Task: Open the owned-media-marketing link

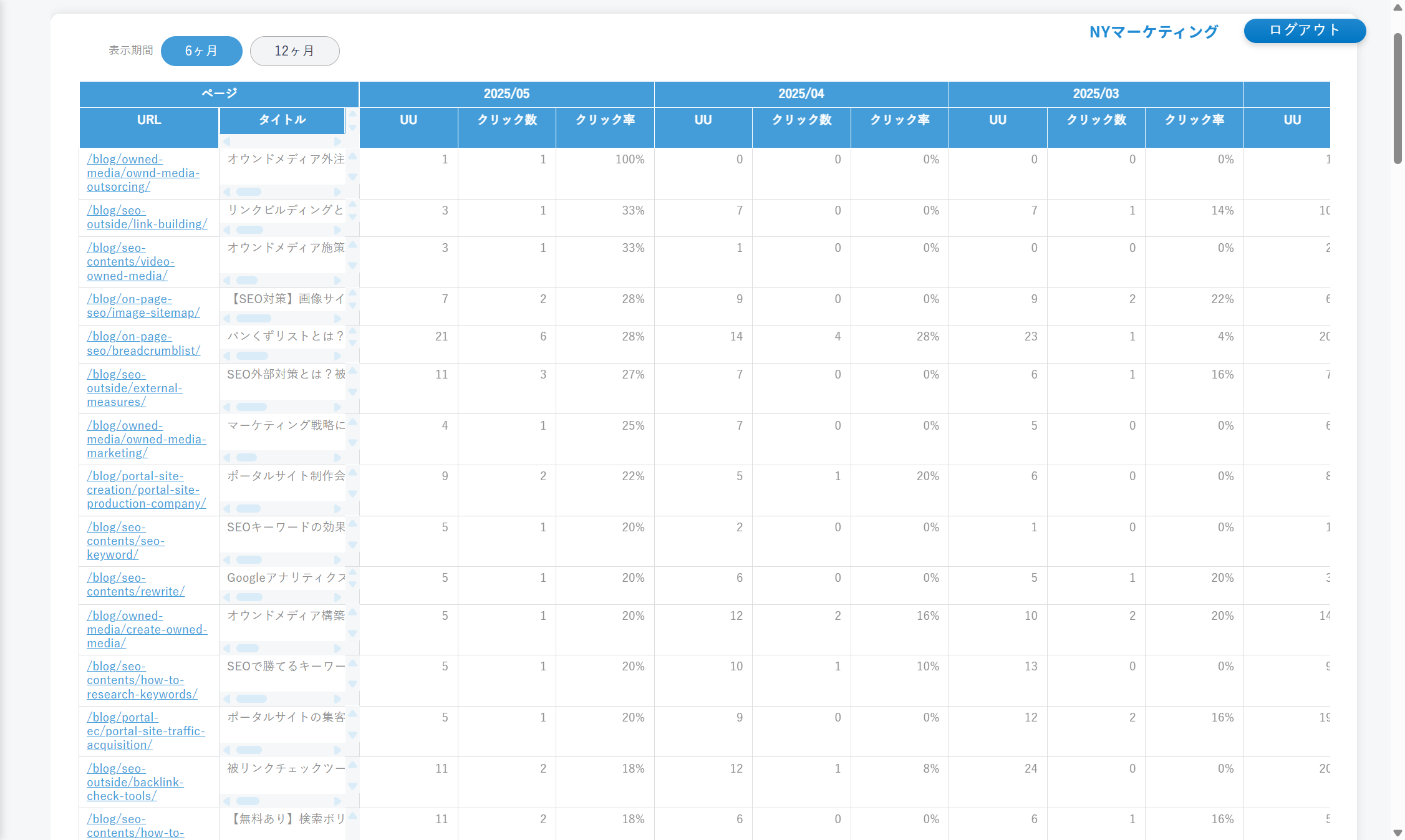Action: [147, 439]
